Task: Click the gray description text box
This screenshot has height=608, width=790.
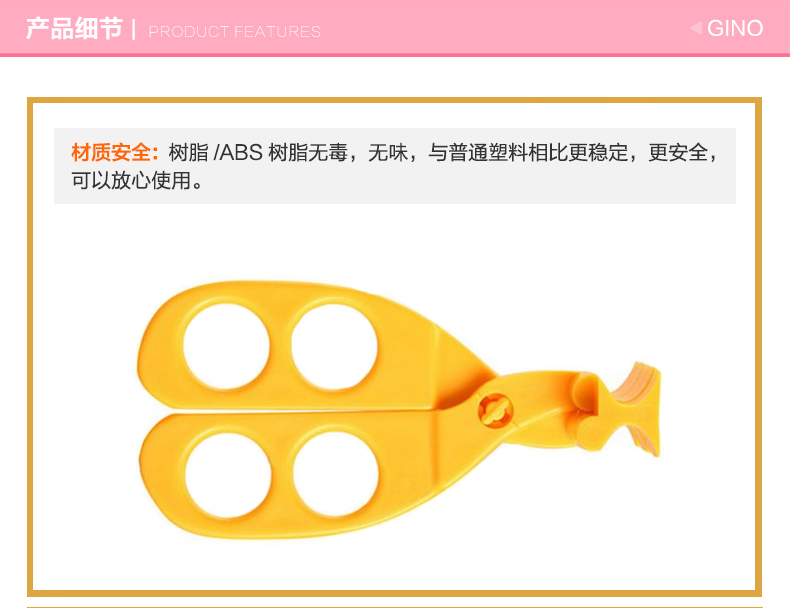Action: [395, 166]
